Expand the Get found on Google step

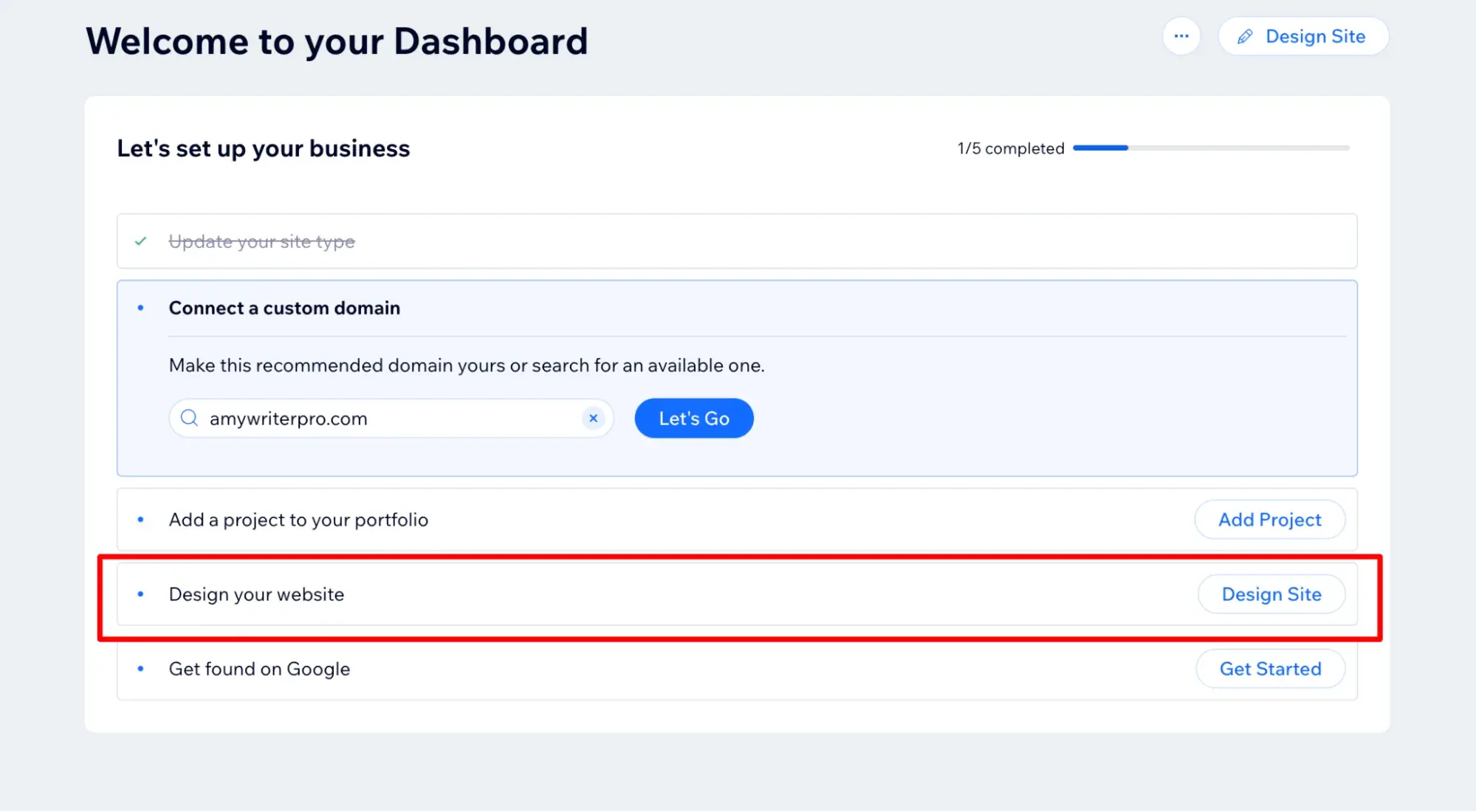pyautogui.click(x=259, y=669)
